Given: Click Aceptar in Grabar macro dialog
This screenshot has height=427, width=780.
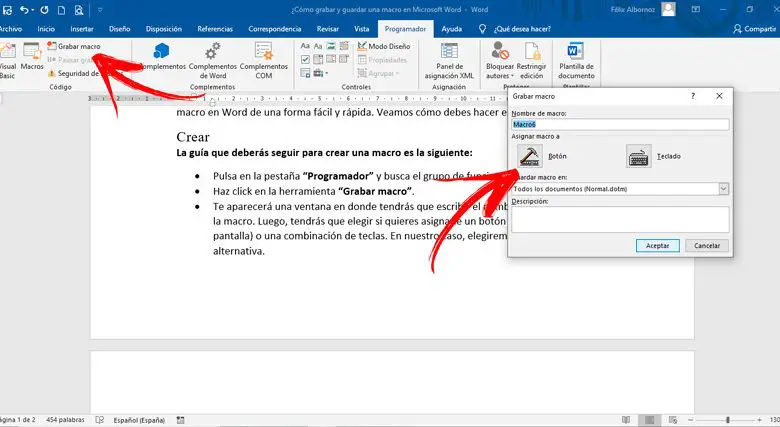Looking at the screenshot, I should point(658,245).
